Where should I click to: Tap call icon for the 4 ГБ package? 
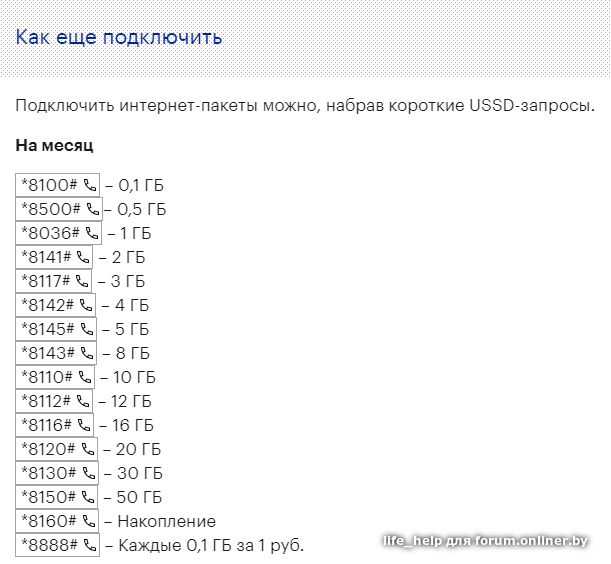tap(86, 305)
